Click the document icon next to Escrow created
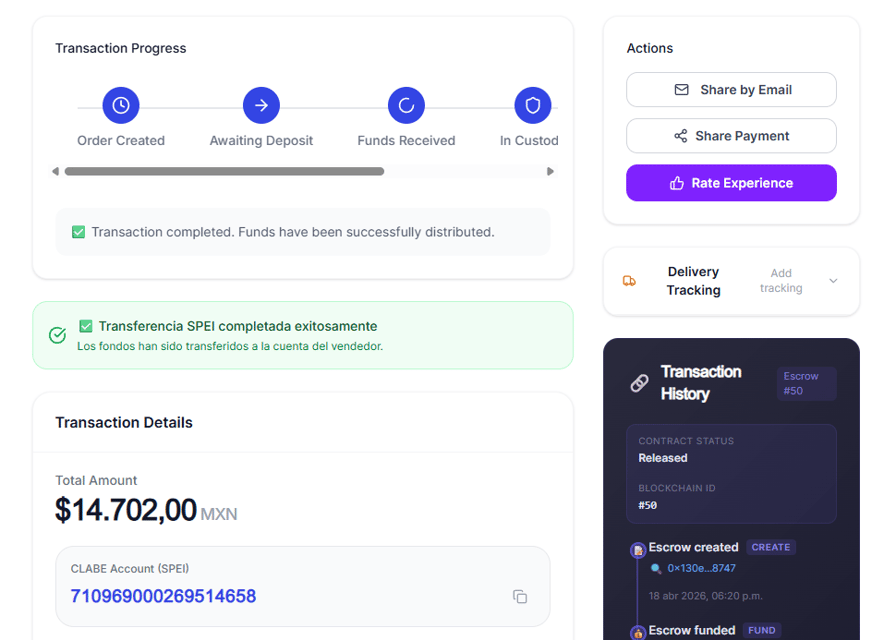 click(x=638, y=549)
